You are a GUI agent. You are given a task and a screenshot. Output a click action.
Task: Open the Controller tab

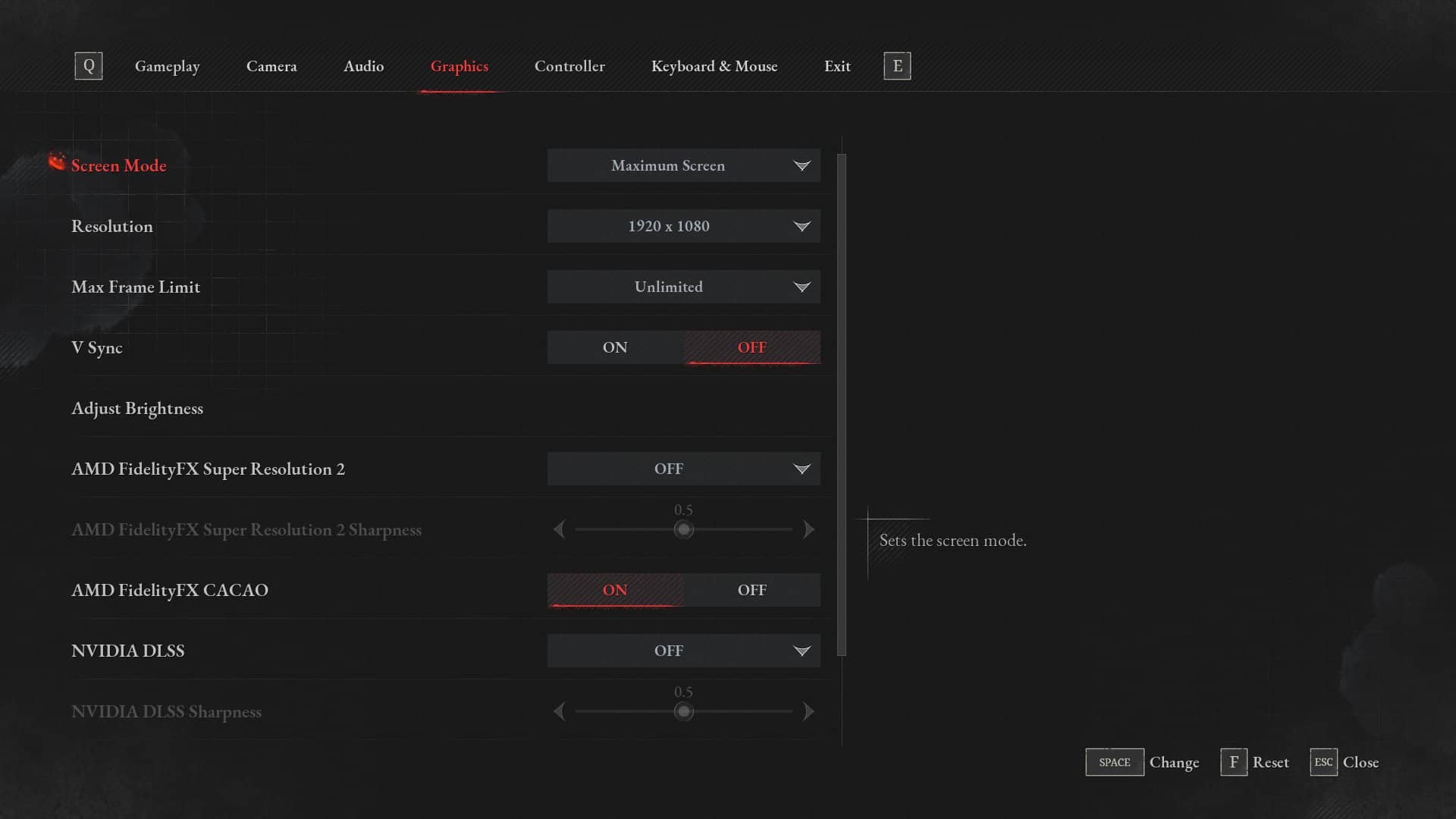coord(570,67)
